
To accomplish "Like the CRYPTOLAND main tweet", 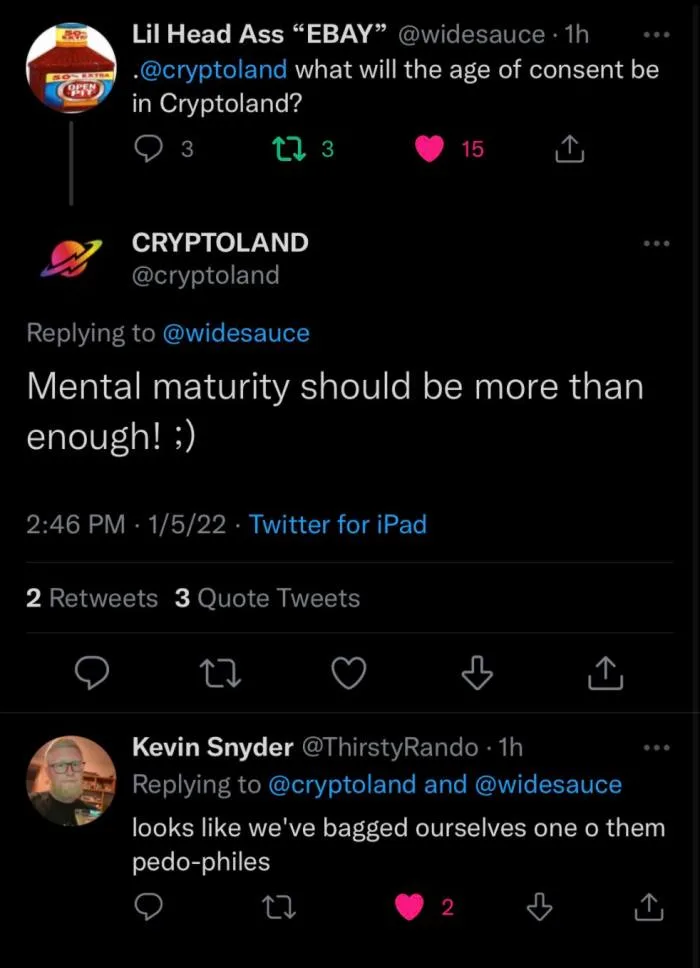I will tap(348, 676).
